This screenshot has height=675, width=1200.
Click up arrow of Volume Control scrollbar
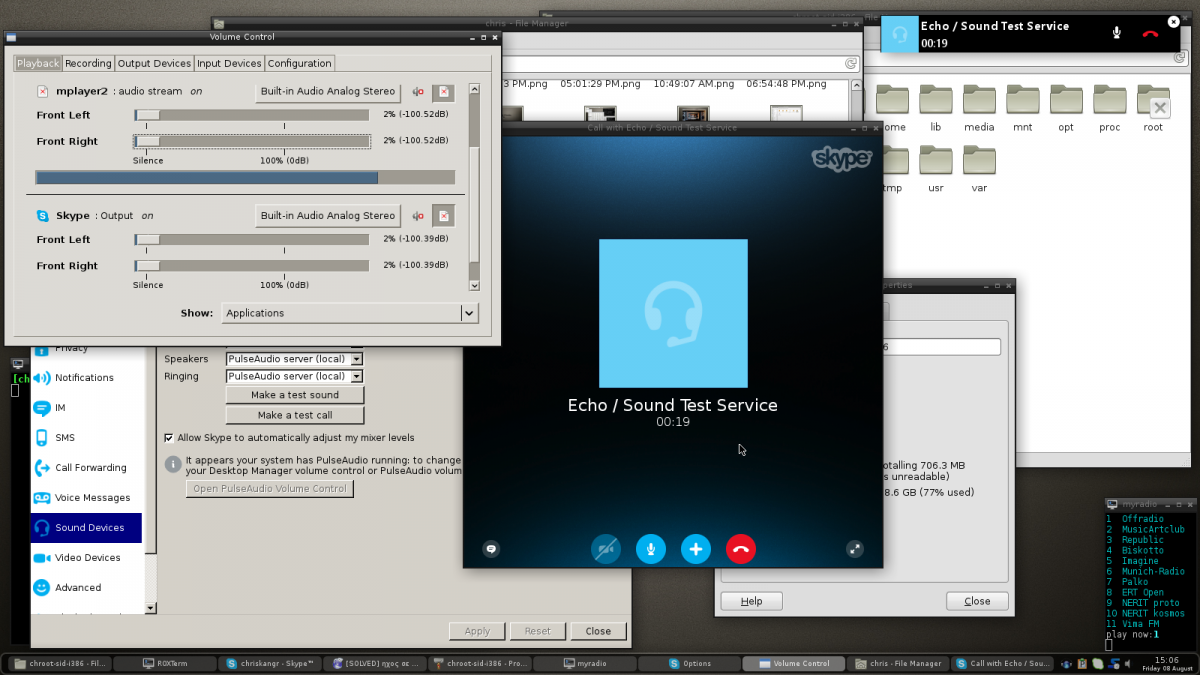[474, 89]
